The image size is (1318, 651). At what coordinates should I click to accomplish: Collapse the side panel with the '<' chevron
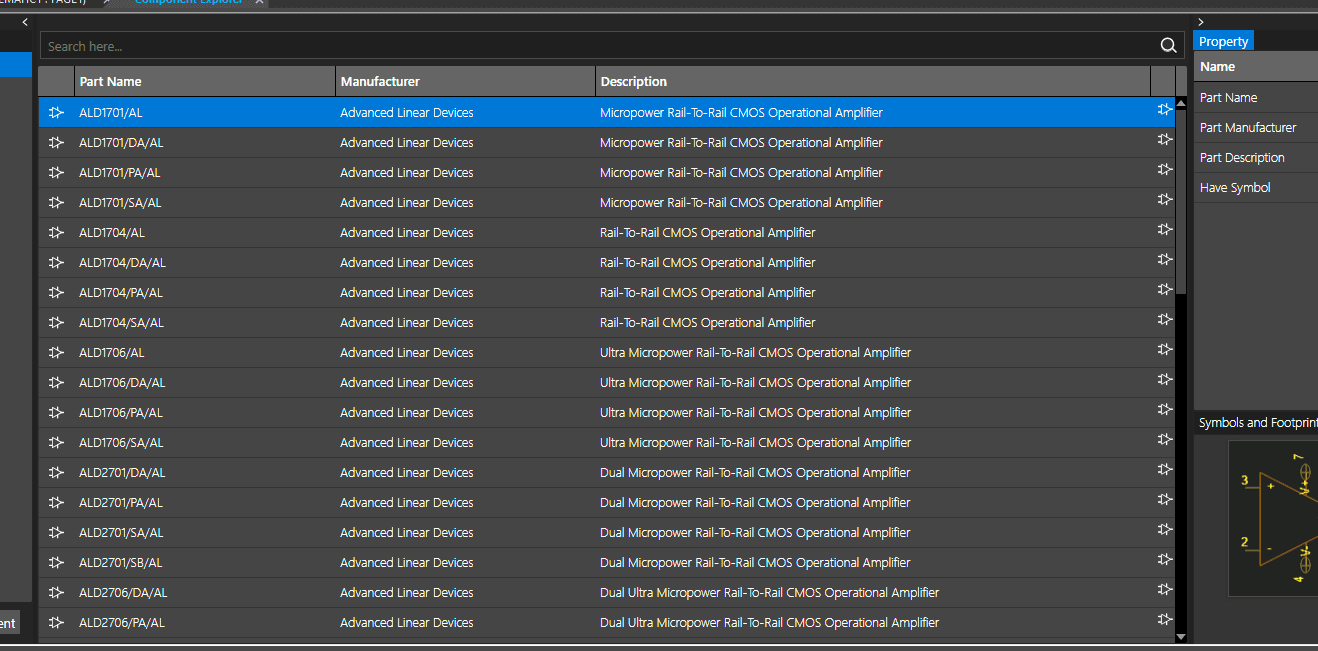click(x=24, y=21)
